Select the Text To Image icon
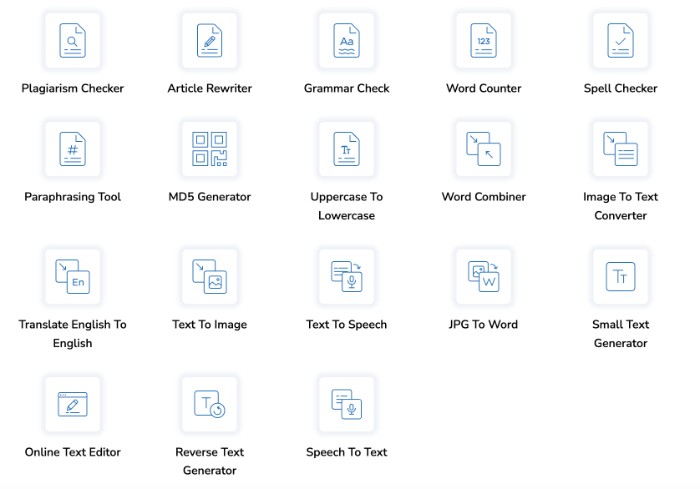700x489 pixels. click(210, 277)
